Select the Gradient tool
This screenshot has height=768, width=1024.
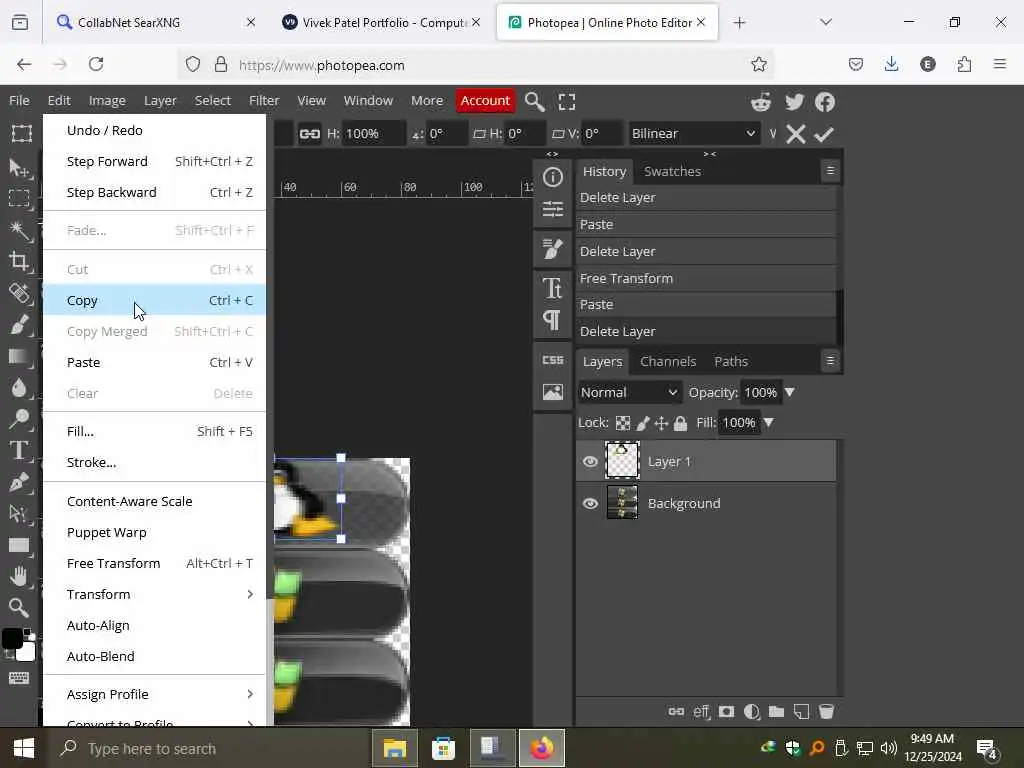click(20, 356)
